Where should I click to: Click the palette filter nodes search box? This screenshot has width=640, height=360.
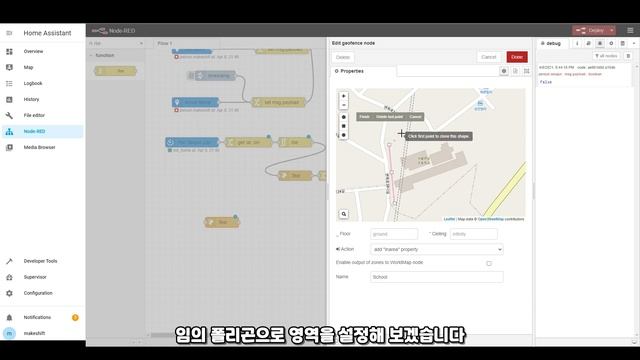pyautogui.click(x=116, y=43)
